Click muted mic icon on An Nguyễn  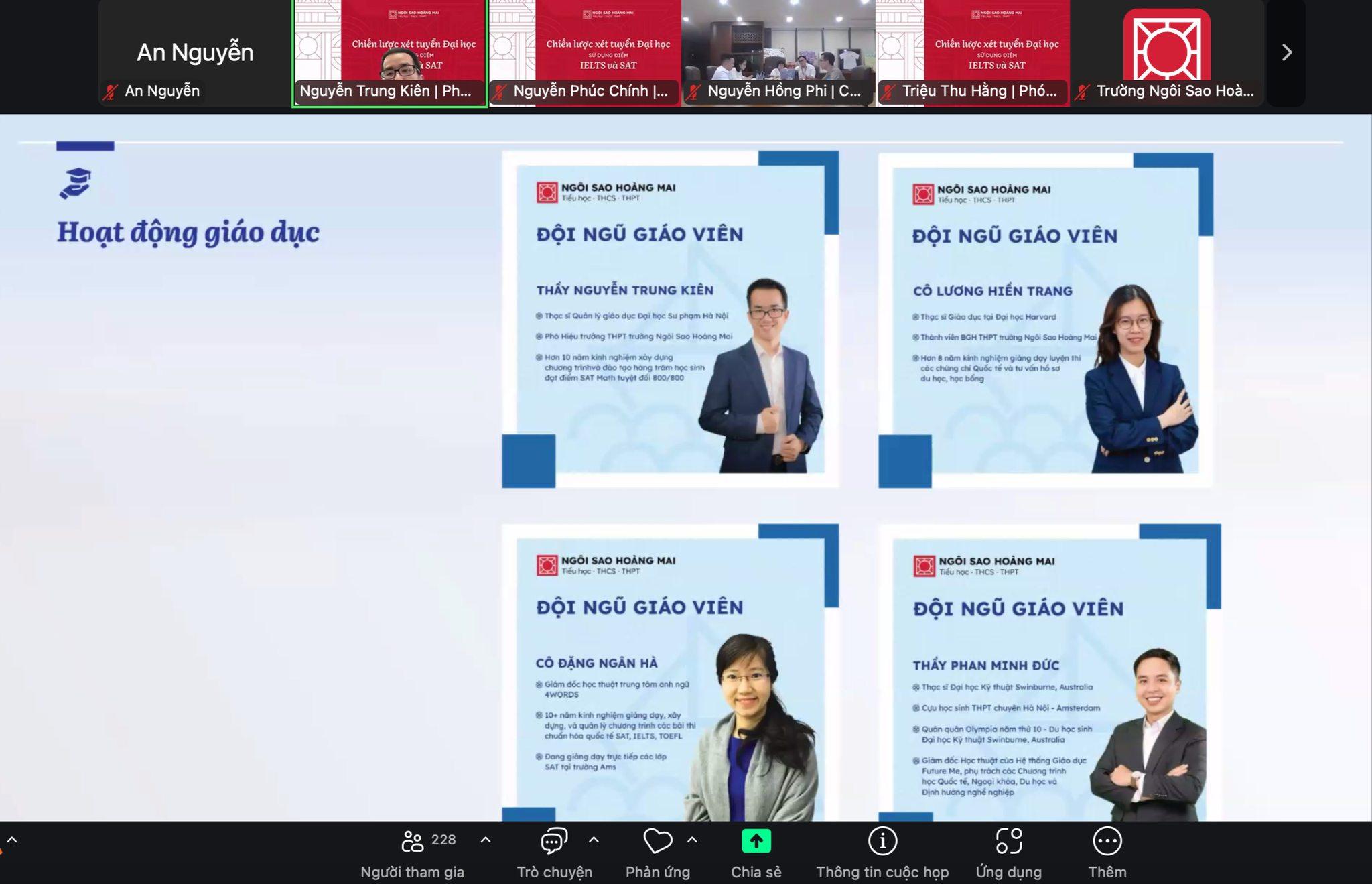111,92
